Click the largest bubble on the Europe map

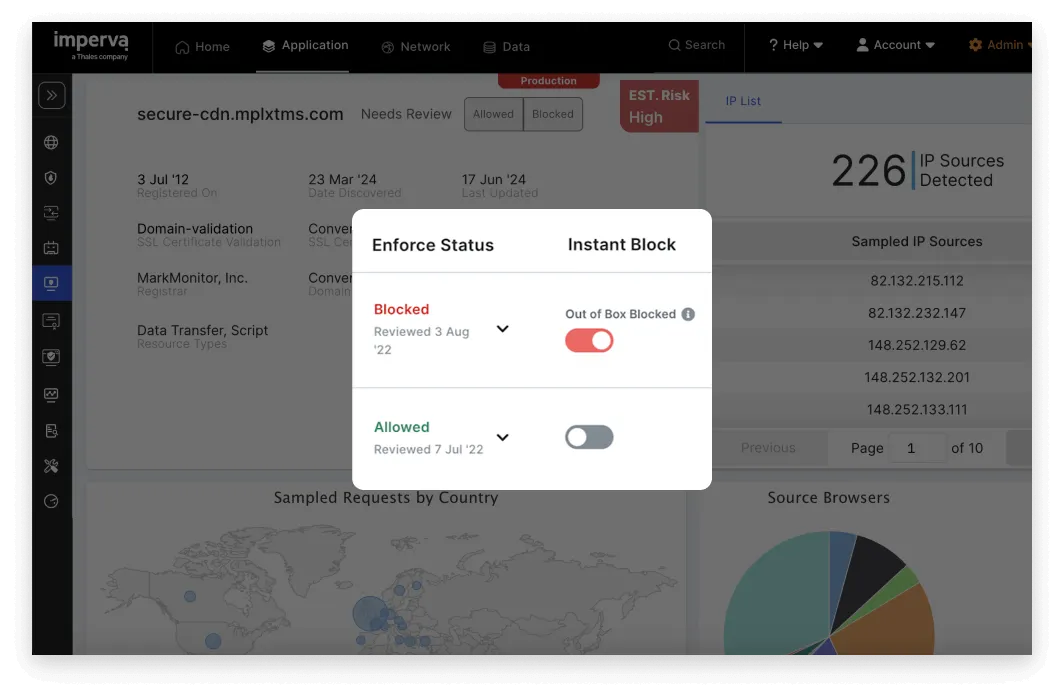coord(370,614)
